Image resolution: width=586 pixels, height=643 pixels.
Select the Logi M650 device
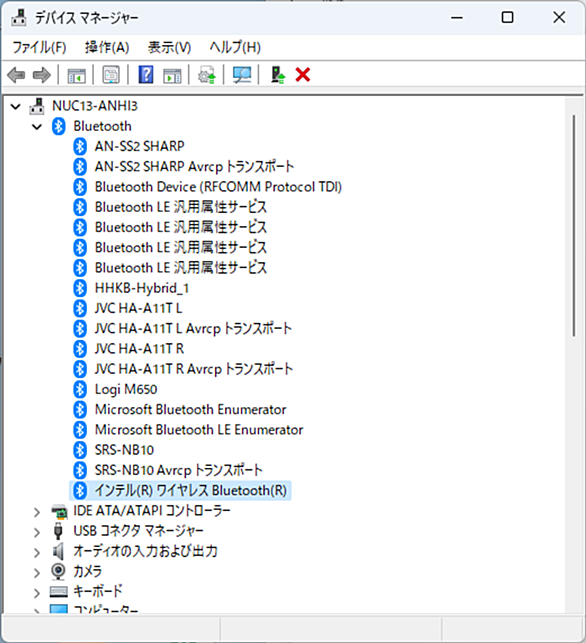(x=126, y=389)
